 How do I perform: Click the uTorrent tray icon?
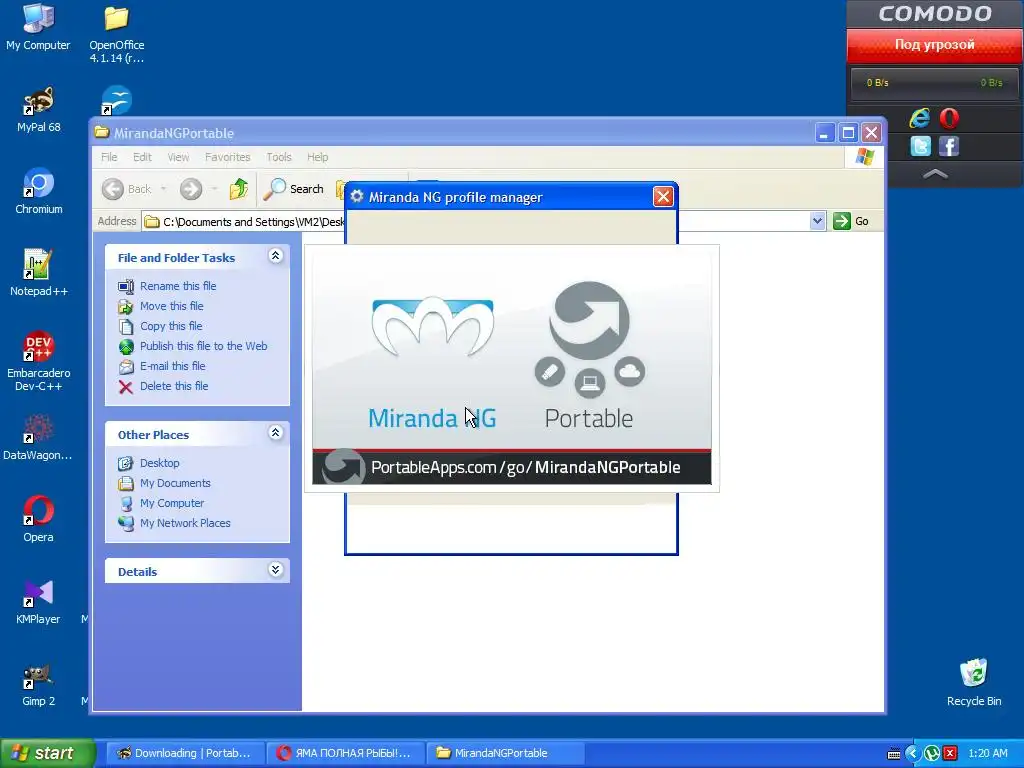pos(932,754)
